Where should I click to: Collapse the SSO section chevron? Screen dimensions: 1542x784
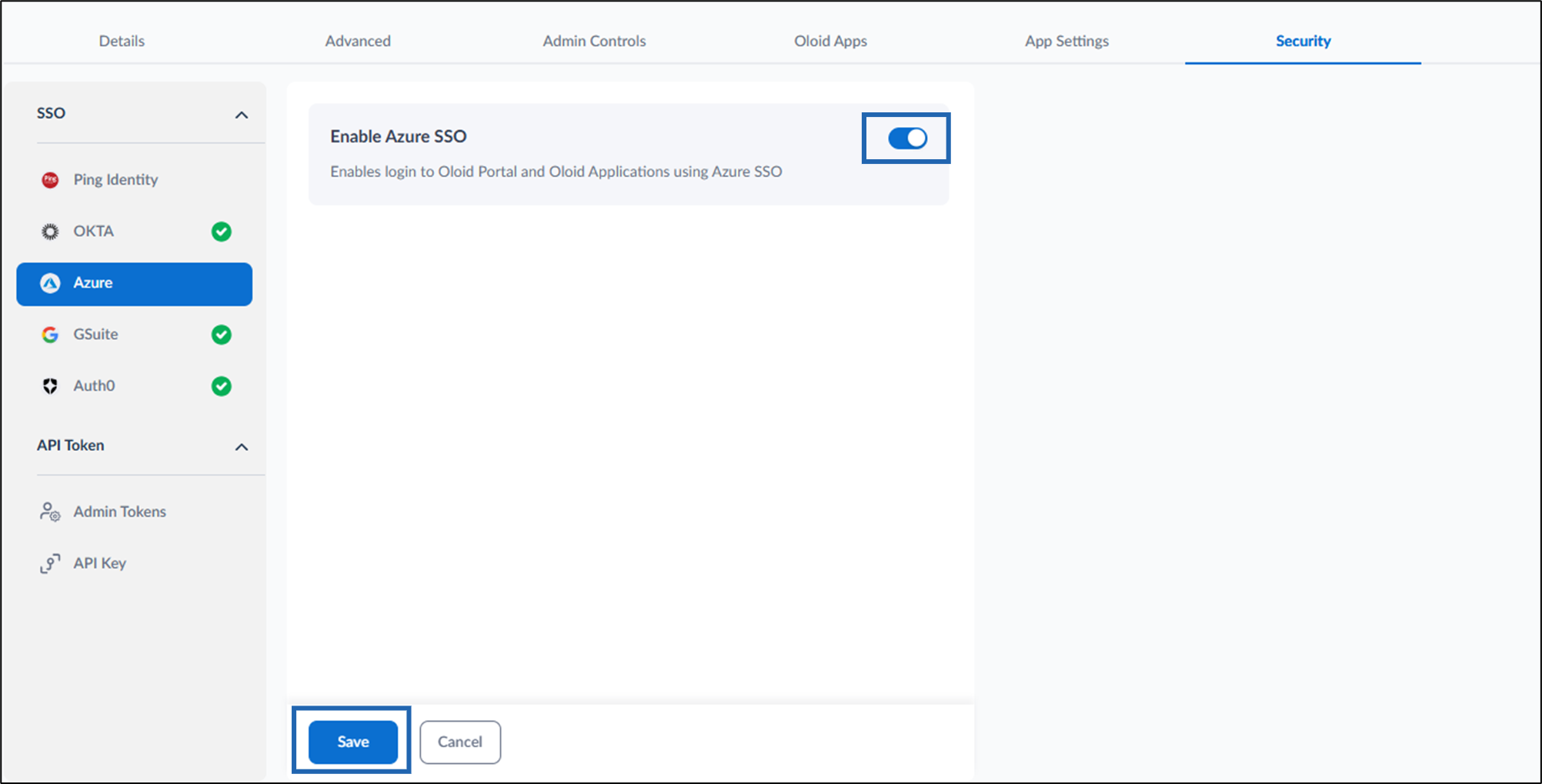pyautogui.click(x=242, y=115)
